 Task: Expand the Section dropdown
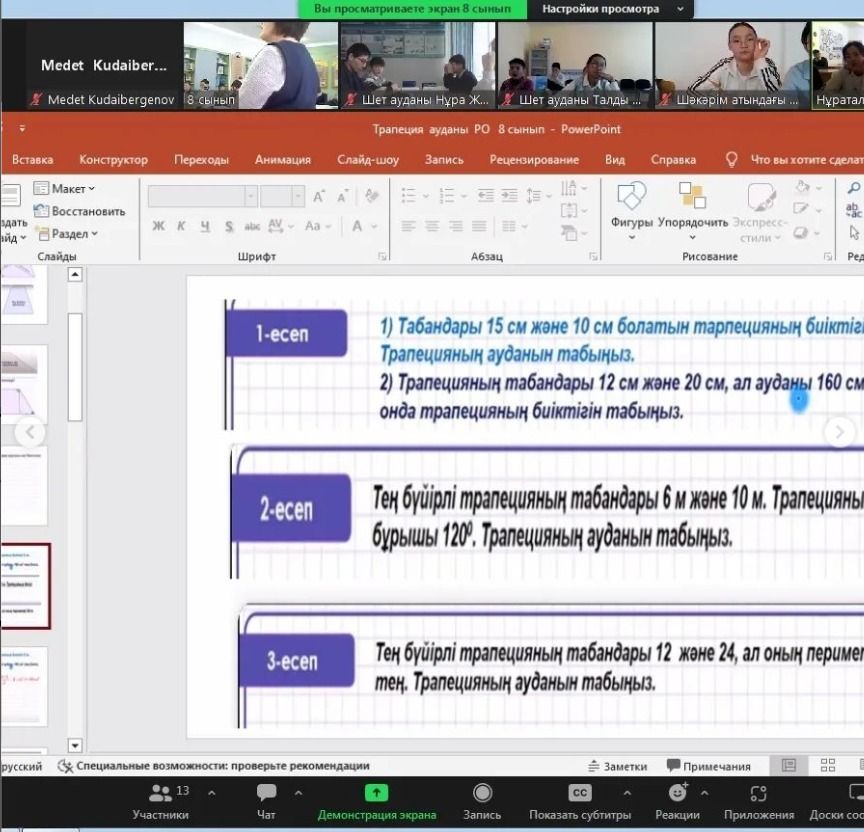click(66, 234)
